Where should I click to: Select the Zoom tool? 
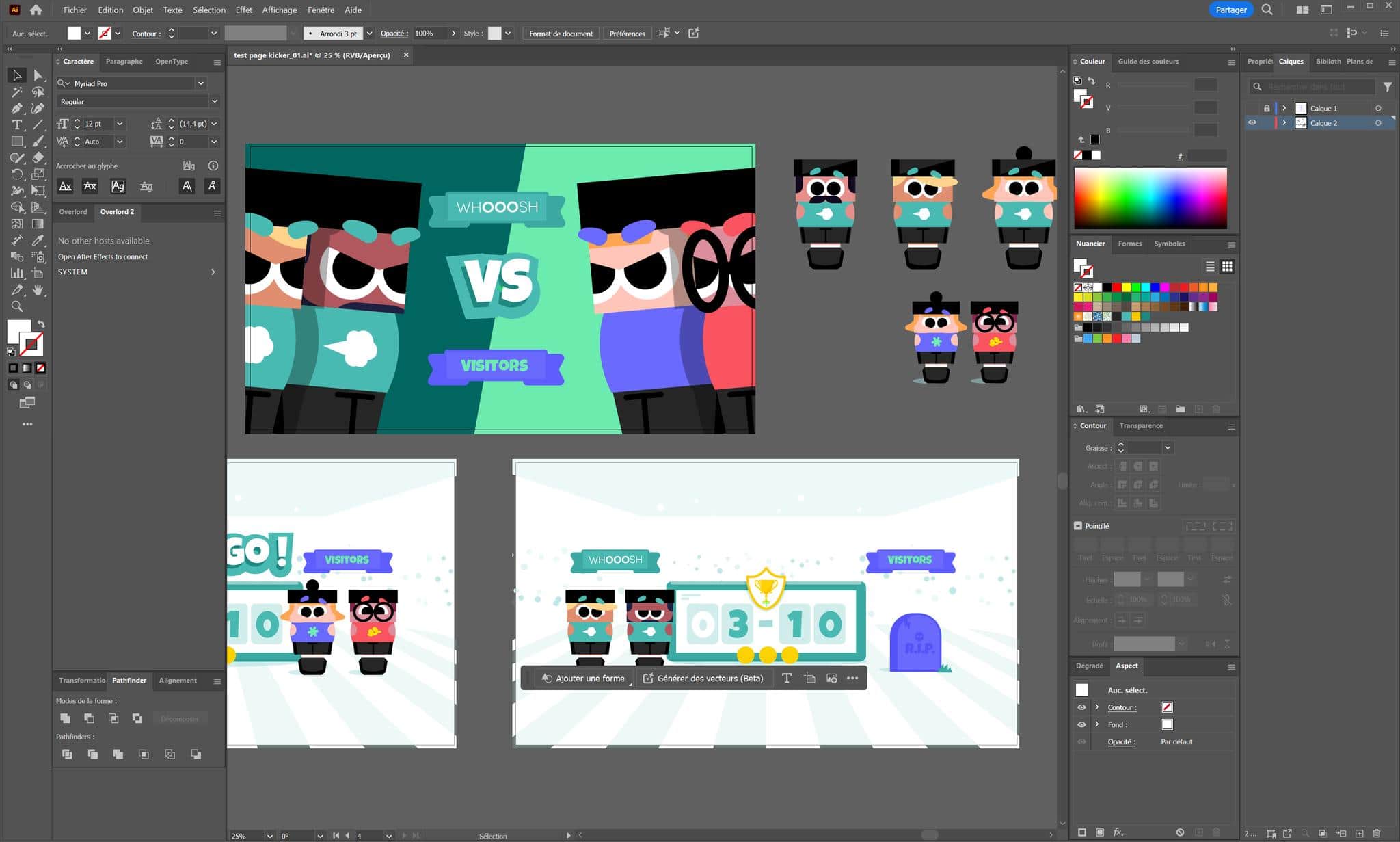click(x=16, y=306)
